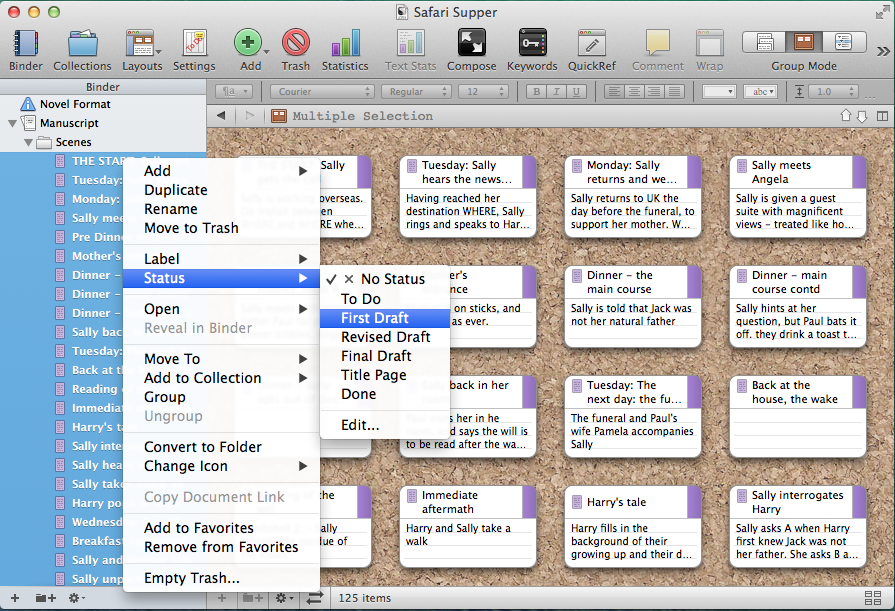Show hidden toolbar items via overflow chevron
The height and width of the screenshot is (611, 895).
(883, 51)
